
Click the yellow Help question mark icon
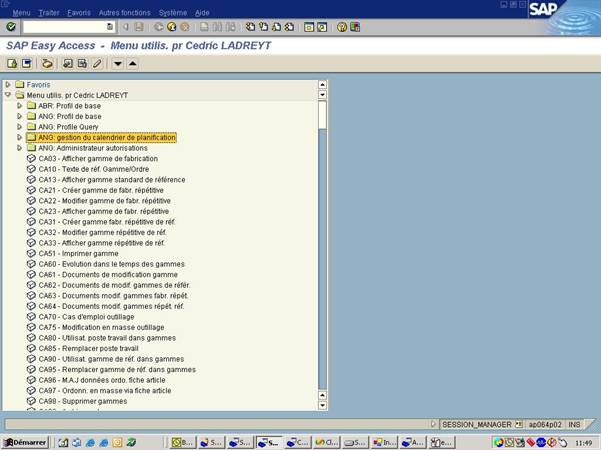point(342,27)
